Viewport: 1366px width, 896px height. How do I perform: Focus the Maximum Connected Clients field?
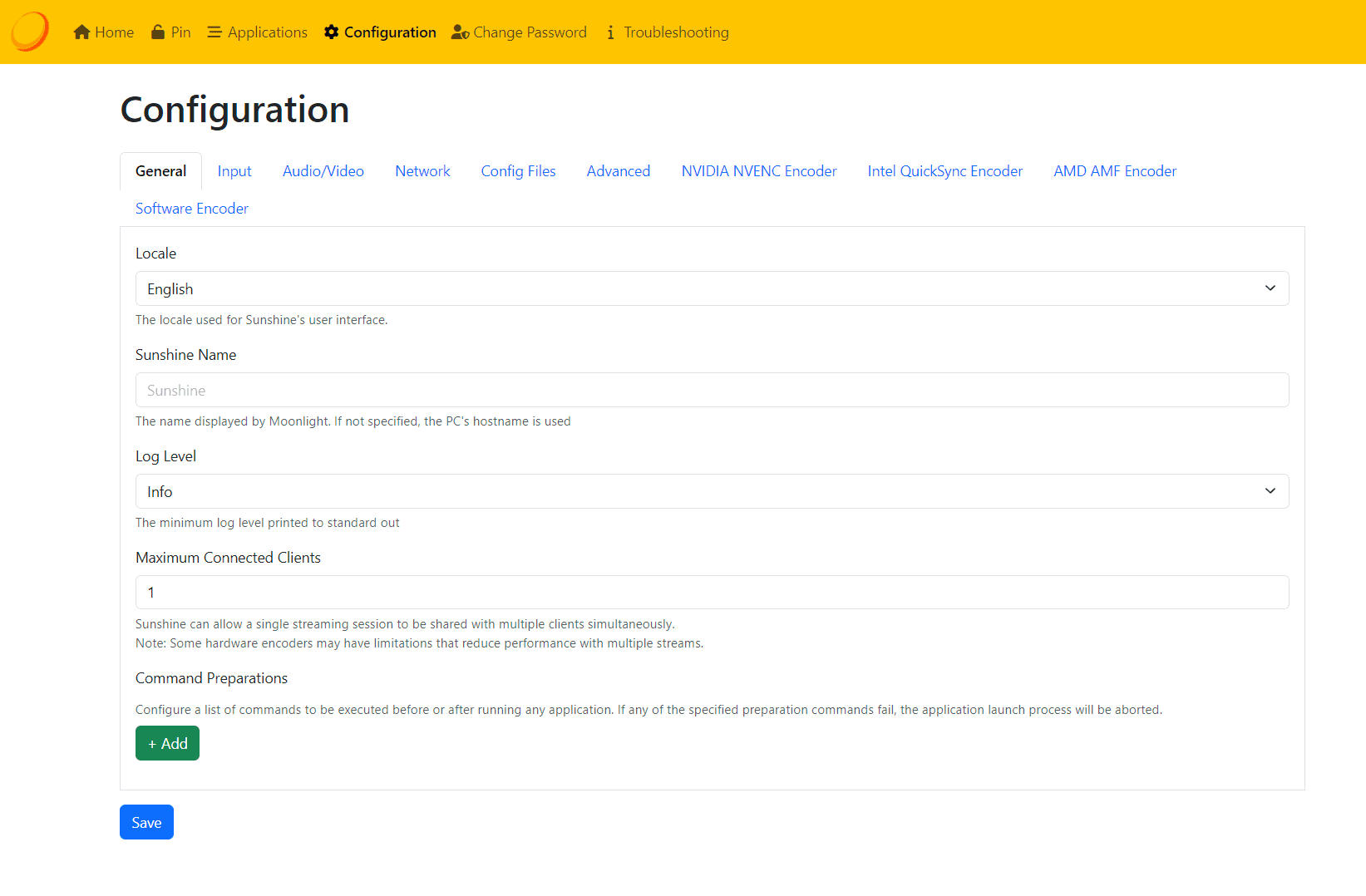pos(712,593)
